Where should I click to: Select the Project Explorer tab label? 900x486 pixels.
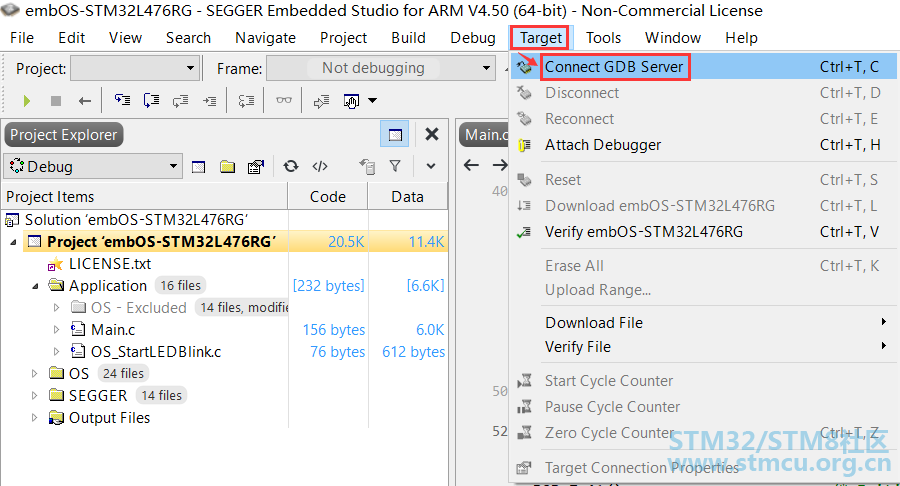coord(64,135)
